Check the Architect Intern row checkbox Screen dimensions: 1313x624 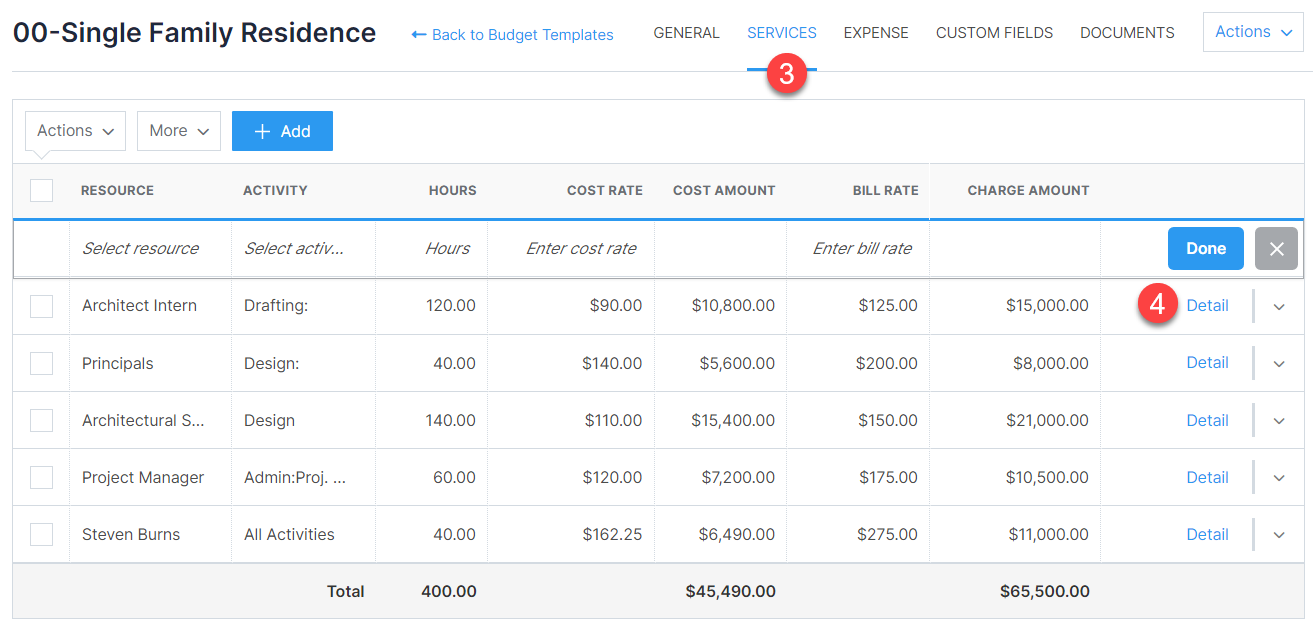(41, 306)
